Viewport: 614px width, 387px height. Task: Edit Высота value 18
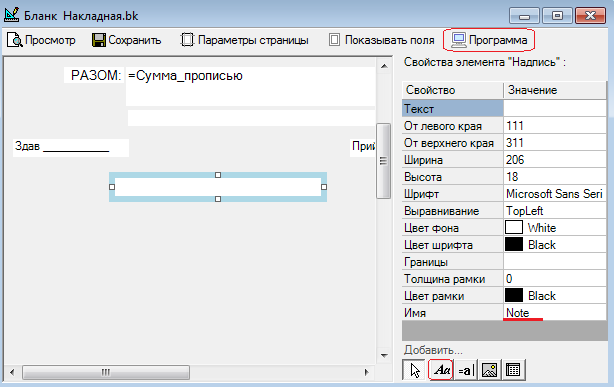(x=554, y=177)
